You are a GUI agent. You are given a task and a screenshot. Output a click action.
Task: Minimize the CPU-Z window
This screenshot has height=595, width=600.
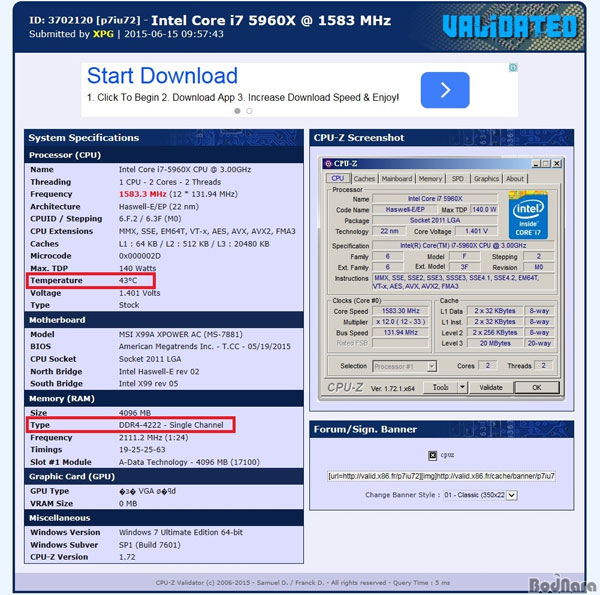tap(536, 164)
